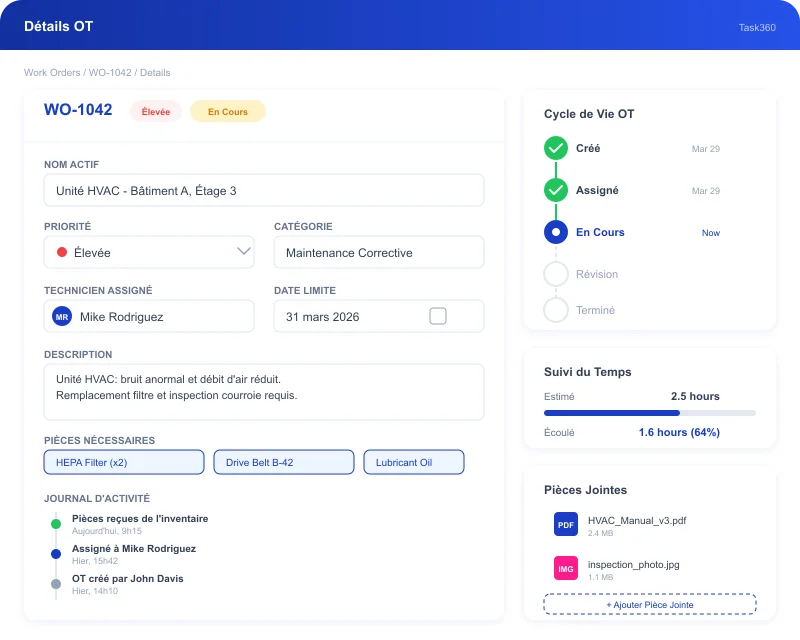Click the red priority dot showing Élevée
Viewport: 800px width, 640px height.
click(60, 252)
